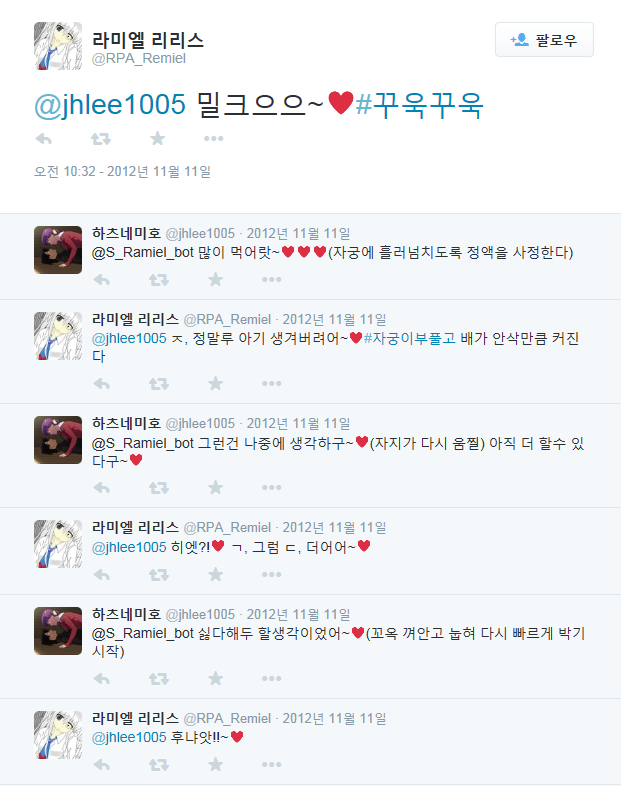Favorite the main tweet with star
Viewport: 621px width, 786px height.
tap(158, 138)
